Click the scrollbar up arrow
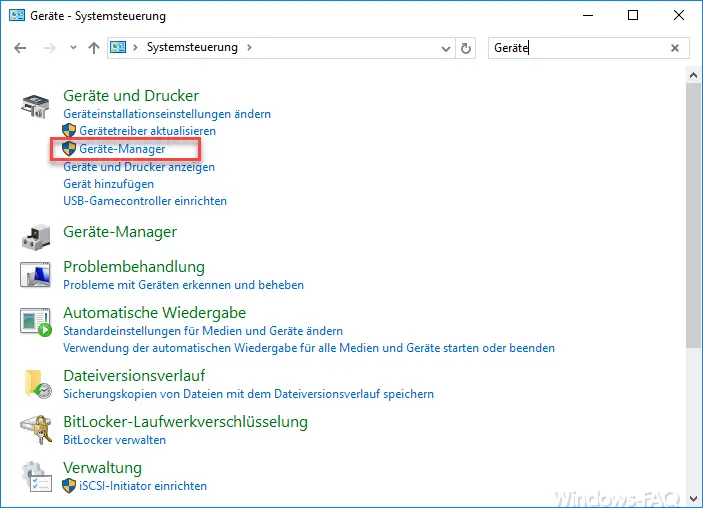Screen dimensions: 703x508 point(693,75)
